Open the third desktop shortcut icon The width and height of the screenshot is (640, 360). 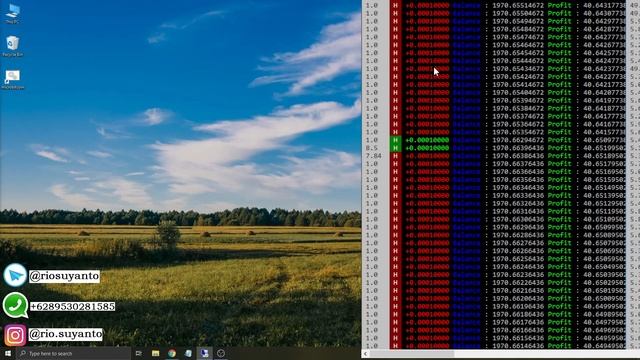[13, 79]
